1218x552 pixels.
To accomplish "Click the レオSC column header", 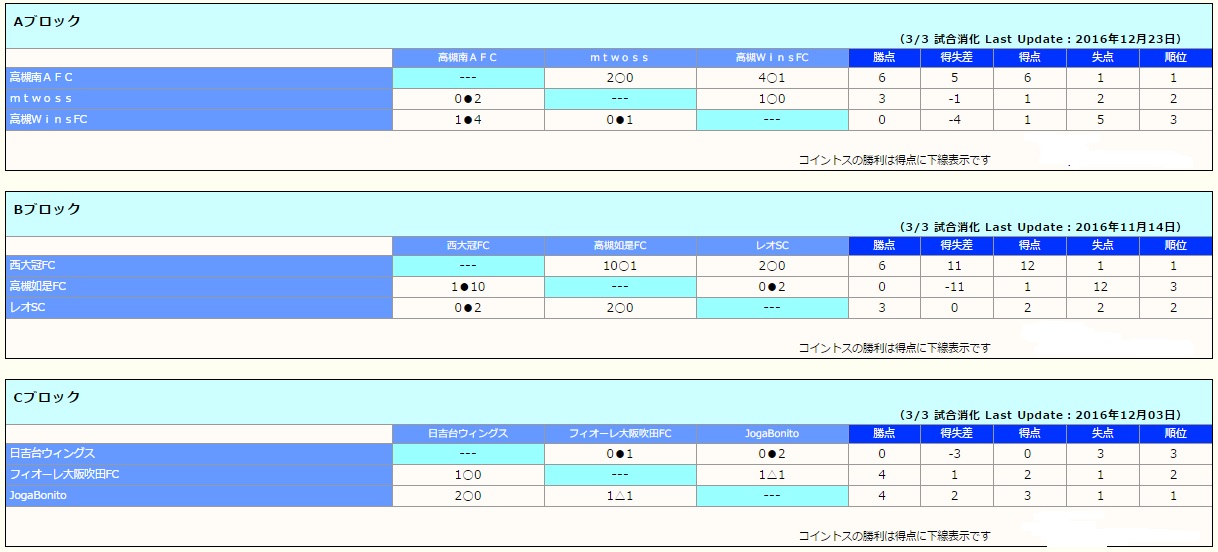I will [x=772, y=246].
